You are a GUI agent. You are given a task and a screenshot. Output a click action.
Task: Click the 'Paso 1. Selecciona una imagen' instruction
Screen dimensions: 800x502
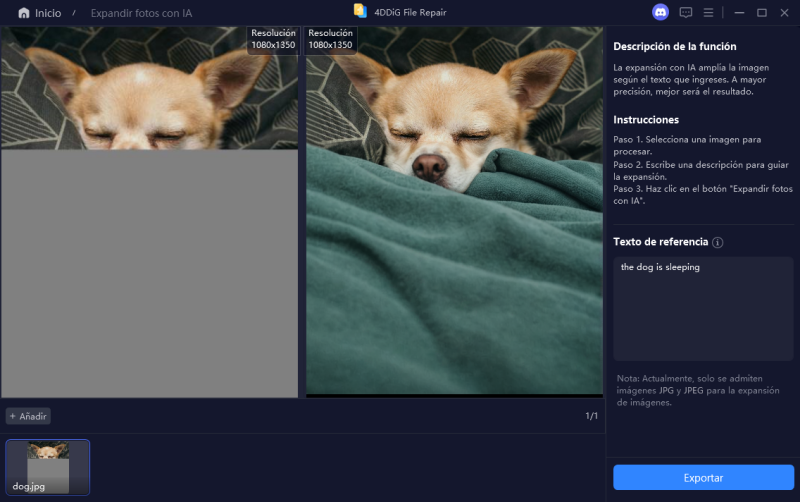(x=687, y=145)
